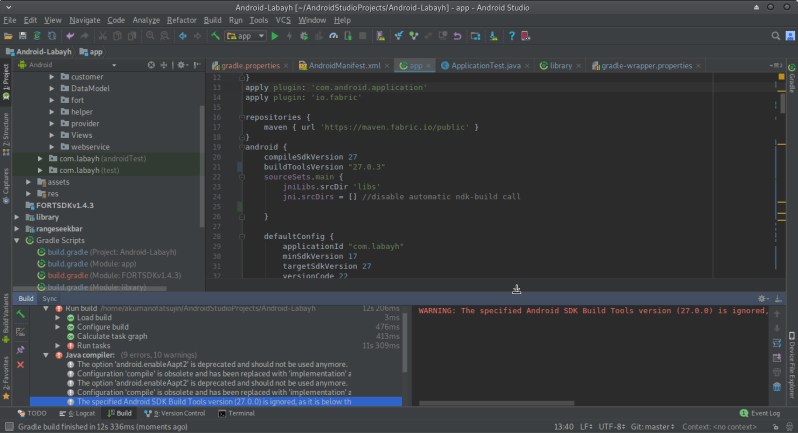Click the scroll-from-source target icon in the Project panel
This screenshot has height=433, width=798.
(x=151, y=65)
